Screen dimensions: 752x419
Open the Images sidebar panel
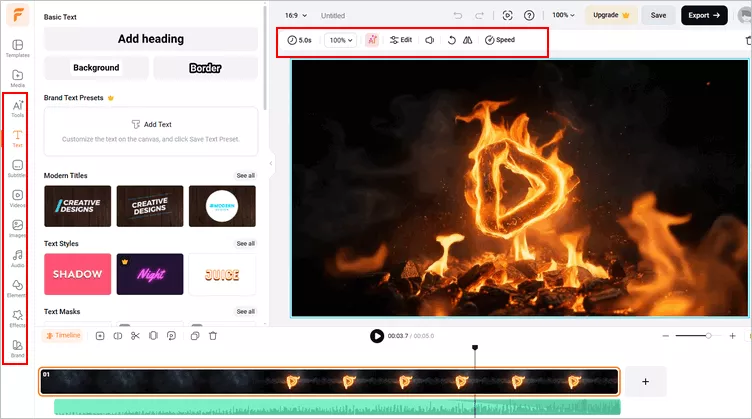(17, 228)
